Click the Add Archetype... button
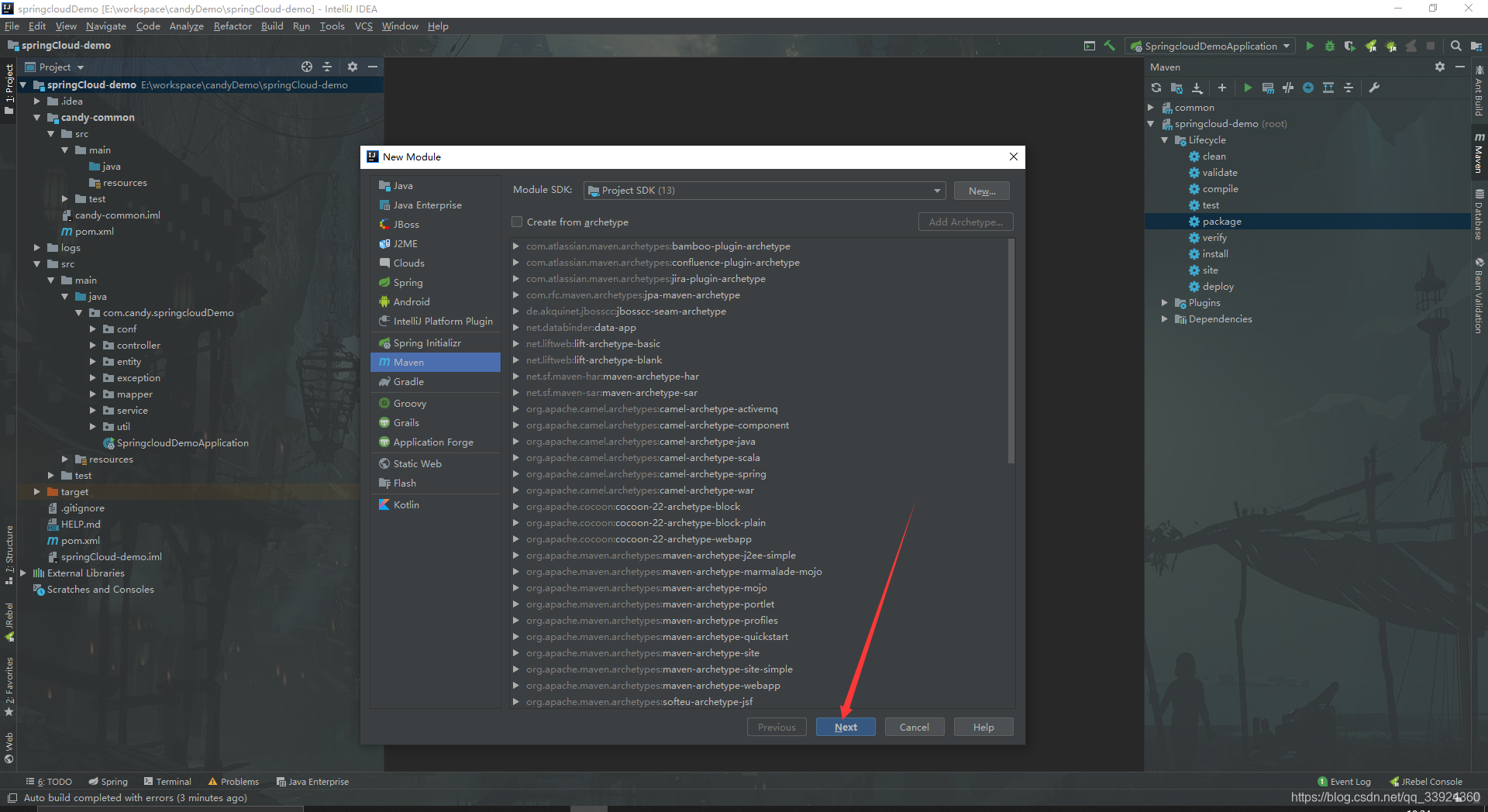This screenshot has width=1488, height=812. [966, 222]
